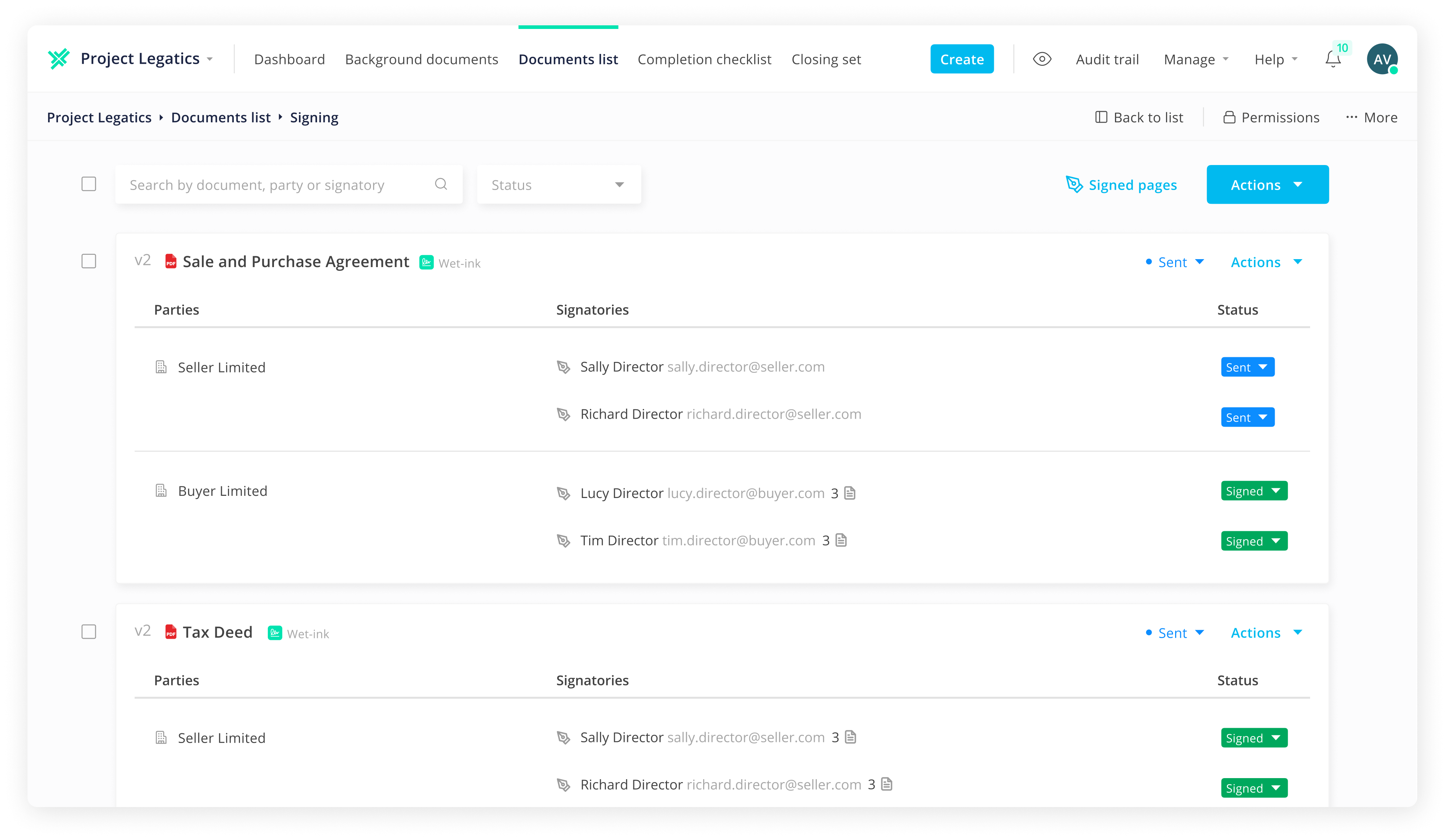Viewport: 1448px width, 840px height.
Task: Click the eye preview icon in header
Action: pyautogui.click(x=1042, y=59)
